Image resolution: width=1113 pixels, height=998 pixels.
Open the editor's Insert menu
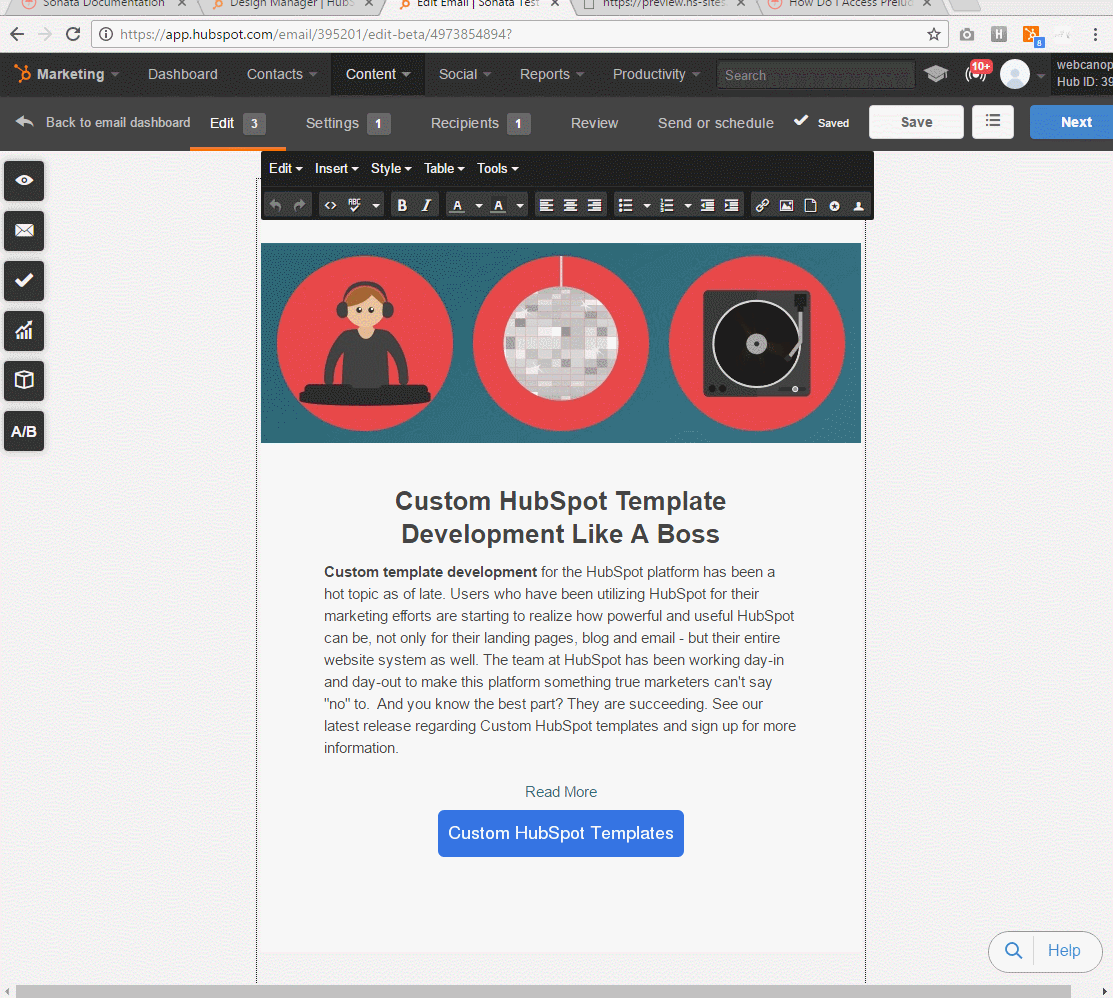[336, 168]
